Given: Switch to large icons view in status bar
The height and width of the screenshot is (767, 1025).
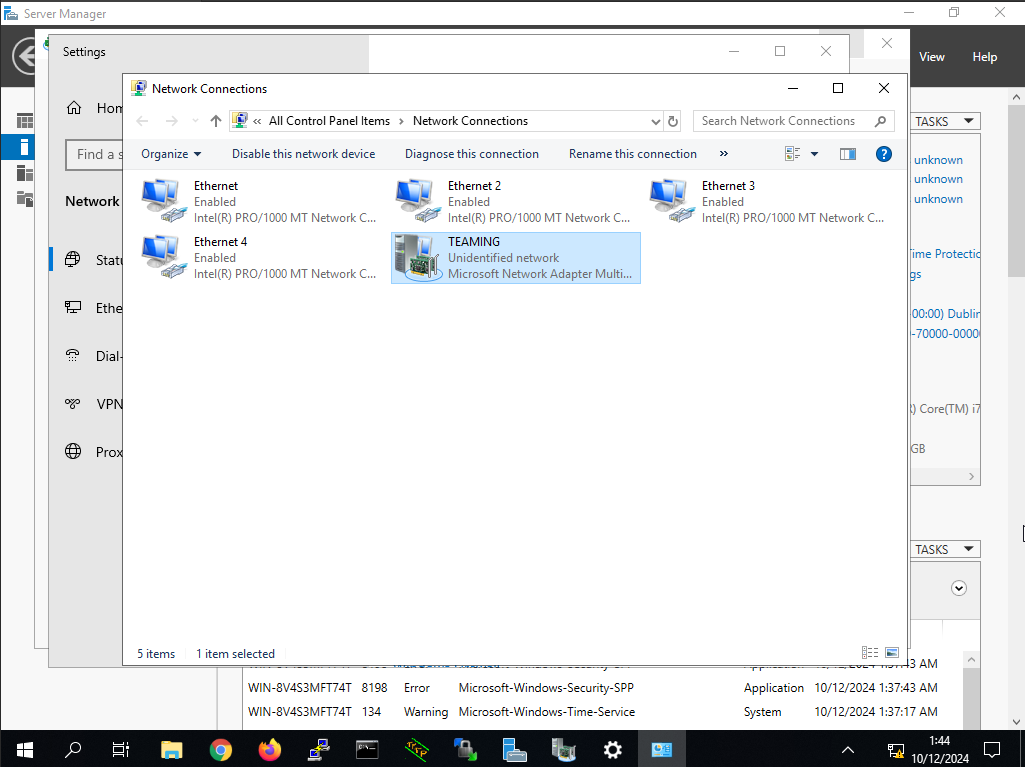Looking at the screenshot, I should (892, 653).
